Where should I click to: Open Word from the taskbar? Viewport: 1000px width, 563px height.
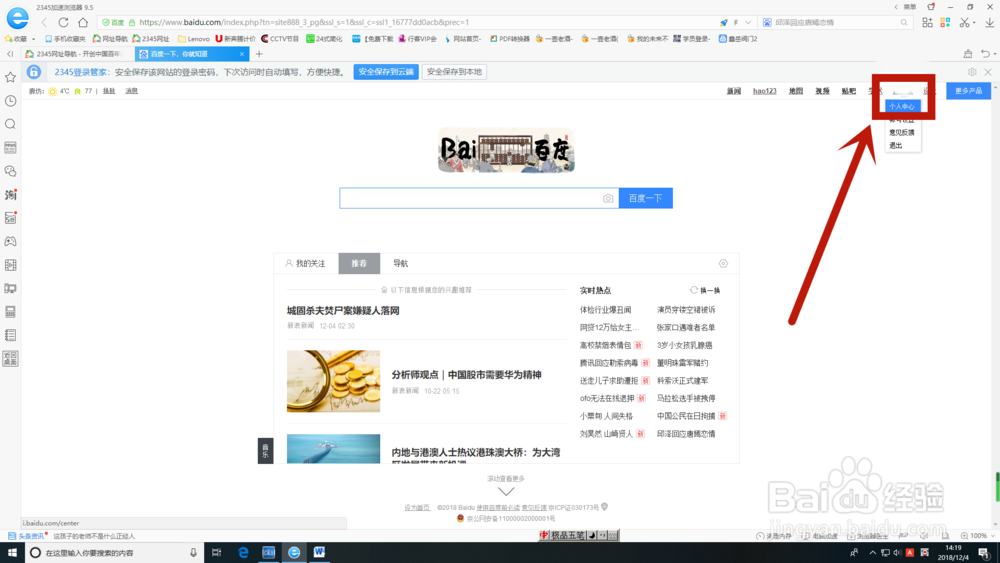(319, 553)
